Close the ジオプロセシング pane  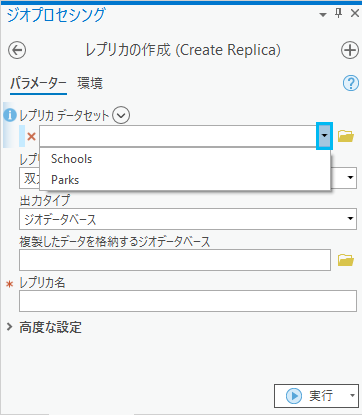355,13
